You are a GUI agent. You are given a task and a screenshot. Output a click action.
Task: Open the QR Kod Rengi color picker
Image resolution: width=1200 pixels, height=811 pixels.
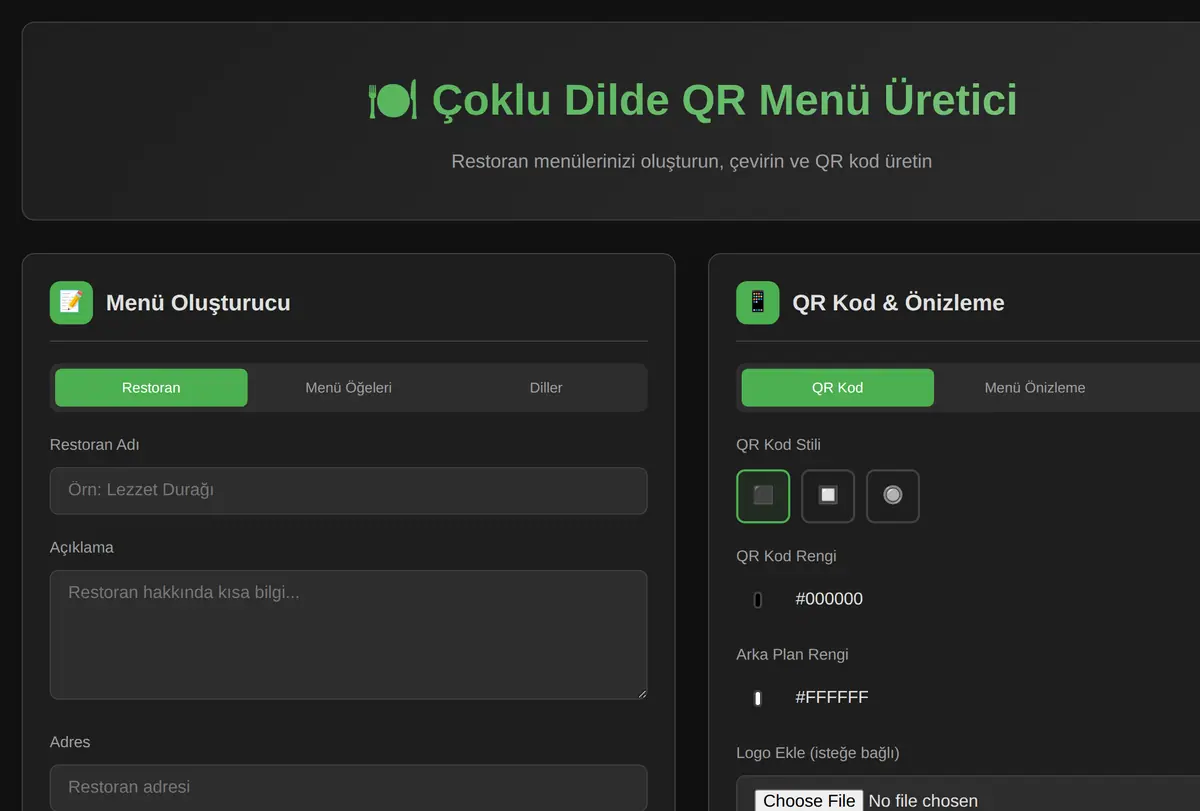coord(758,599)
